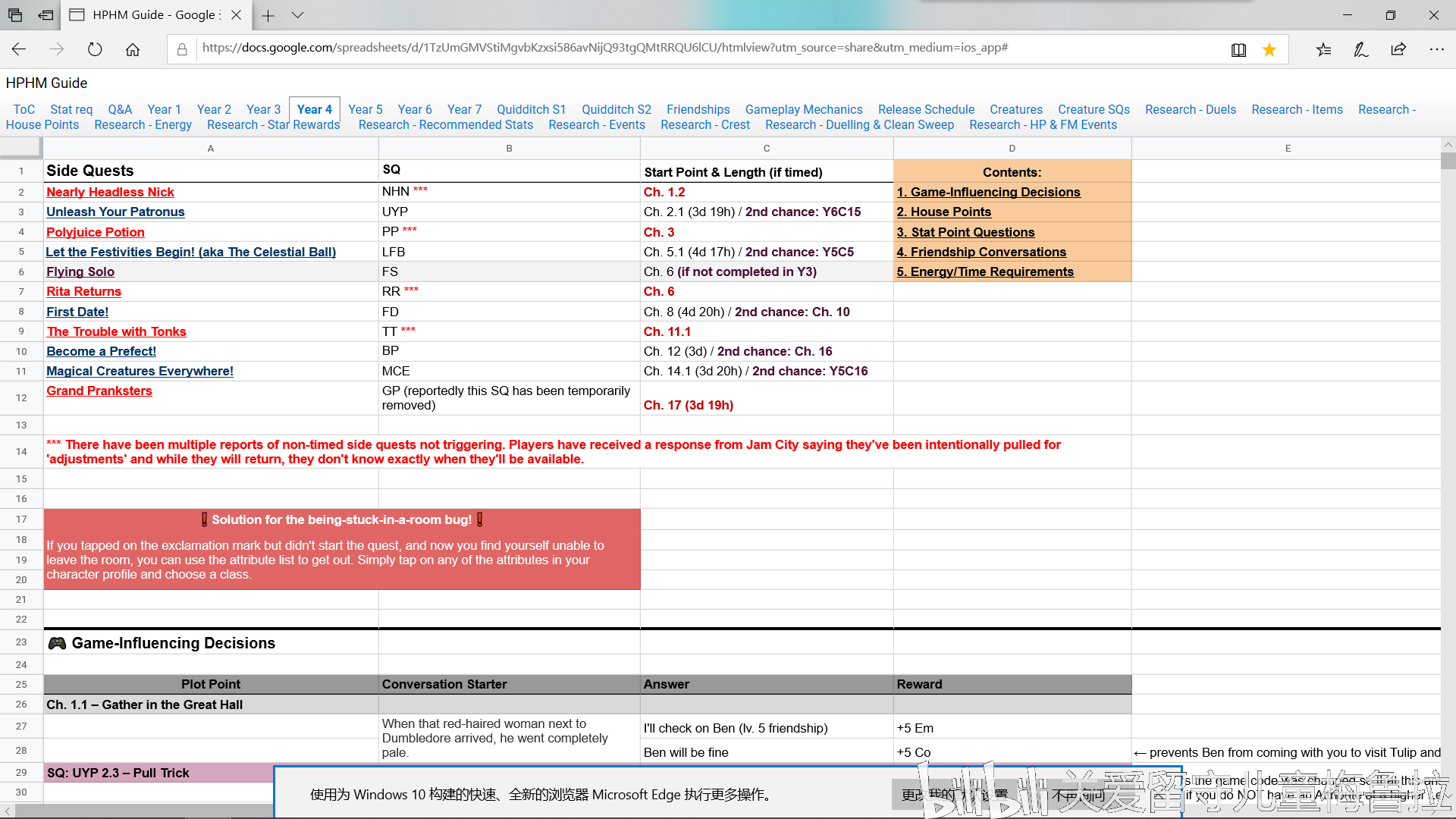Image resolution: width=1456 pixels, height=819 pixels.
Task: Click the address bar URL
Action: coord(605,48)
